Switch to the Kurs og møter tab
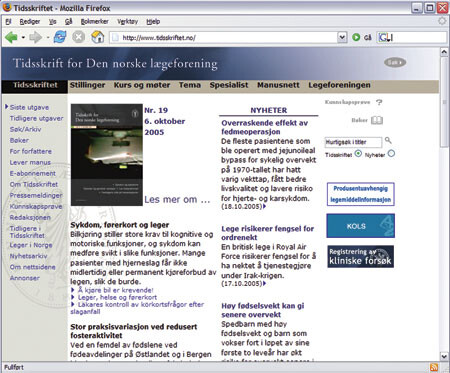 (142, 85)
